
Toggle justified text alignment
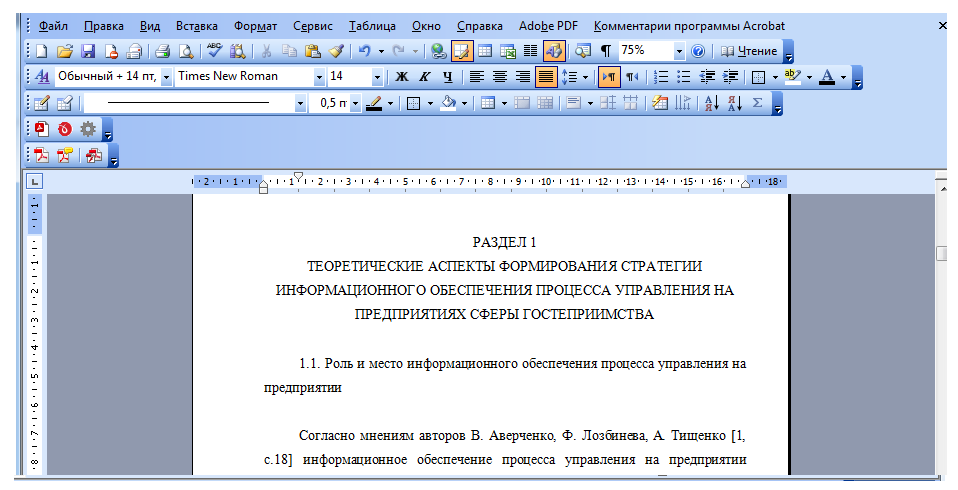click(x=546, y=77)
